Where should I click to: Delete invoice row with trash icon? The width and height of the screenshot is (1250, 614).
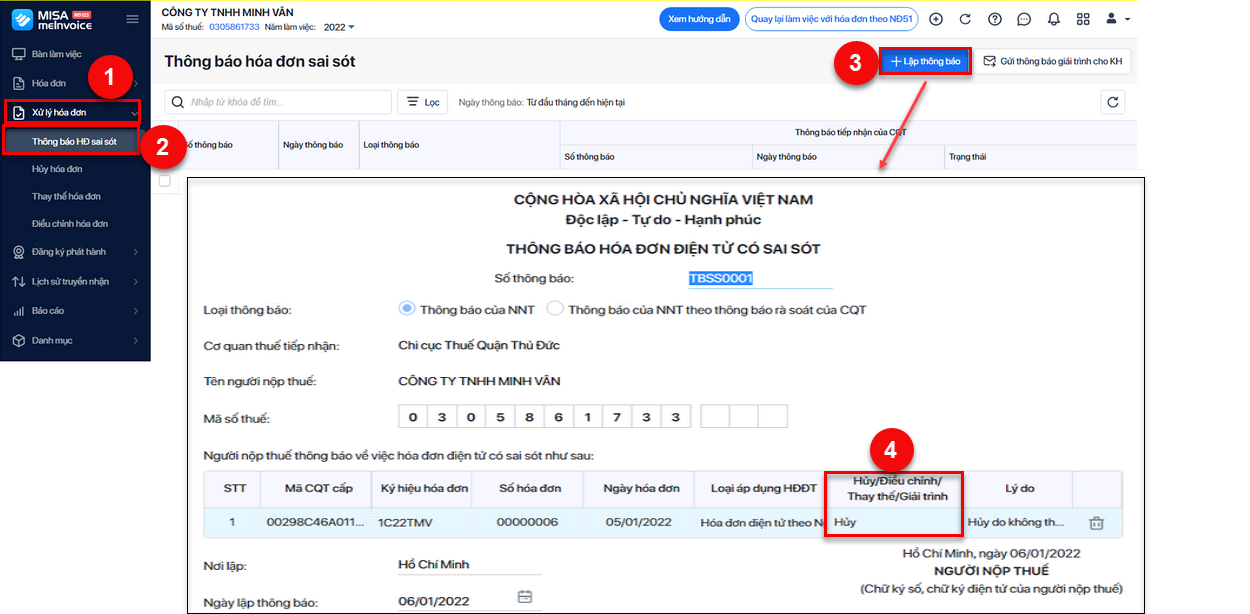coord(1096,522)
